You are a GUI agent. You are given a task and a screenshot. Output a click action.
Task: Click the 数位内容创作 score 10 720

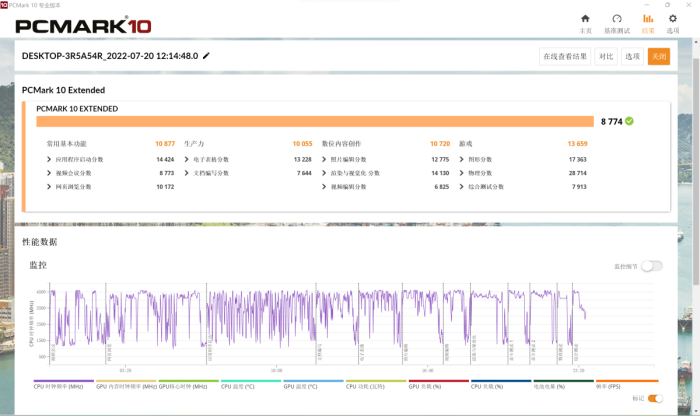(x=440, y=144)
